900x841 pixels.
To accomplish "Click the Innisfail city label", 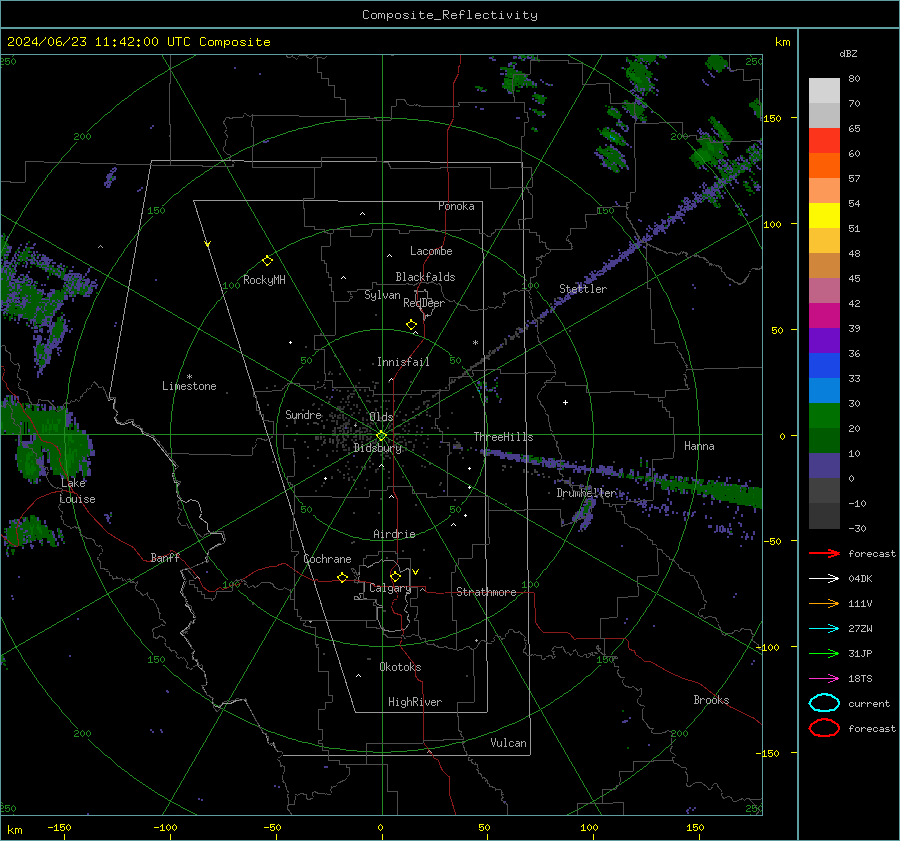I will click(403, 362).
